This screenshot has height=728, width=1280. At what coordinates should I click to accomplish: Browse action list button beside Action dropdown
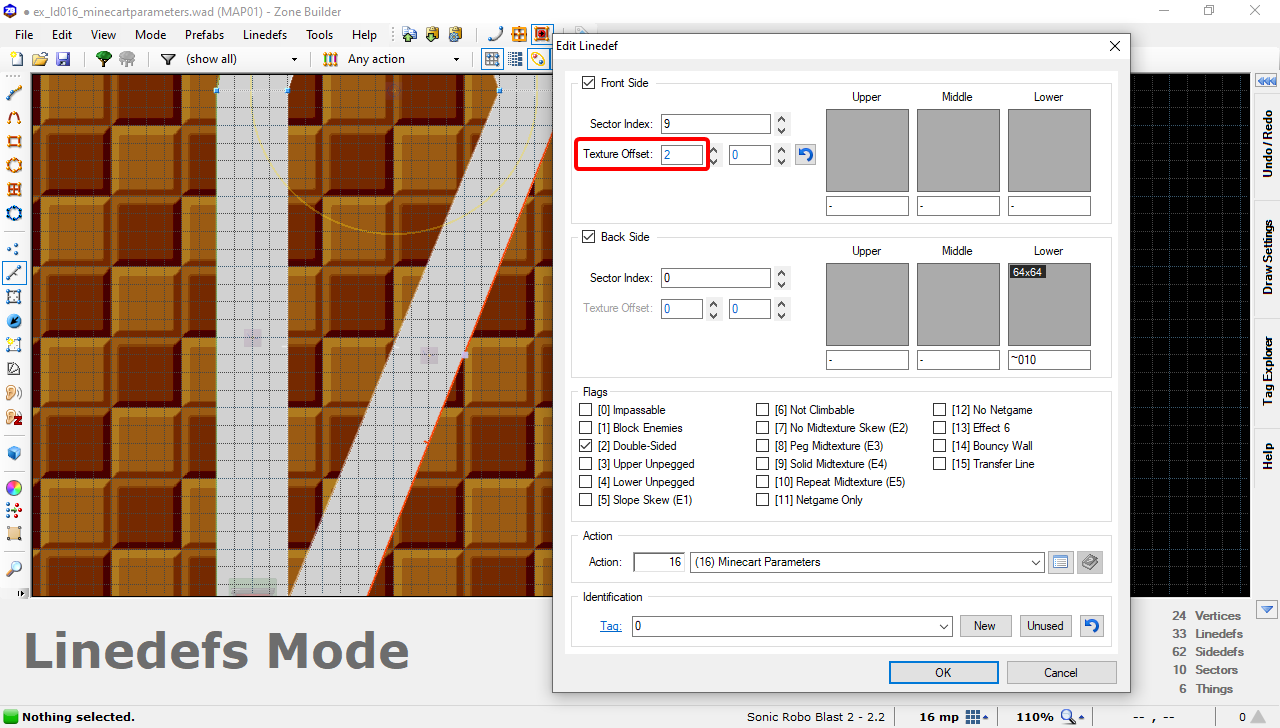click(x=1061, y=562)
